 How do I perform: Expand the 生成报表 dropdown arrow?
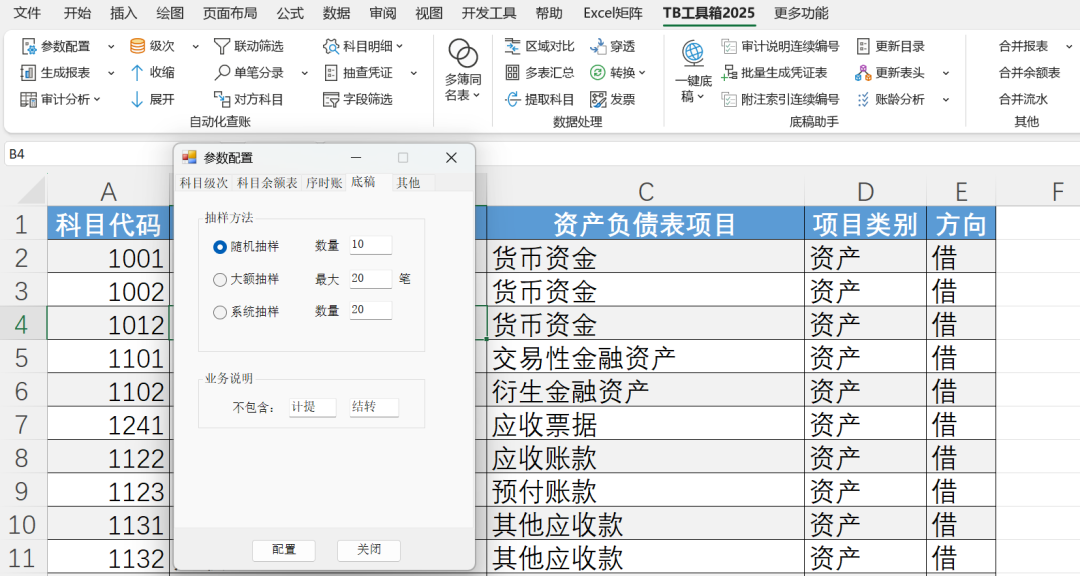111,73
